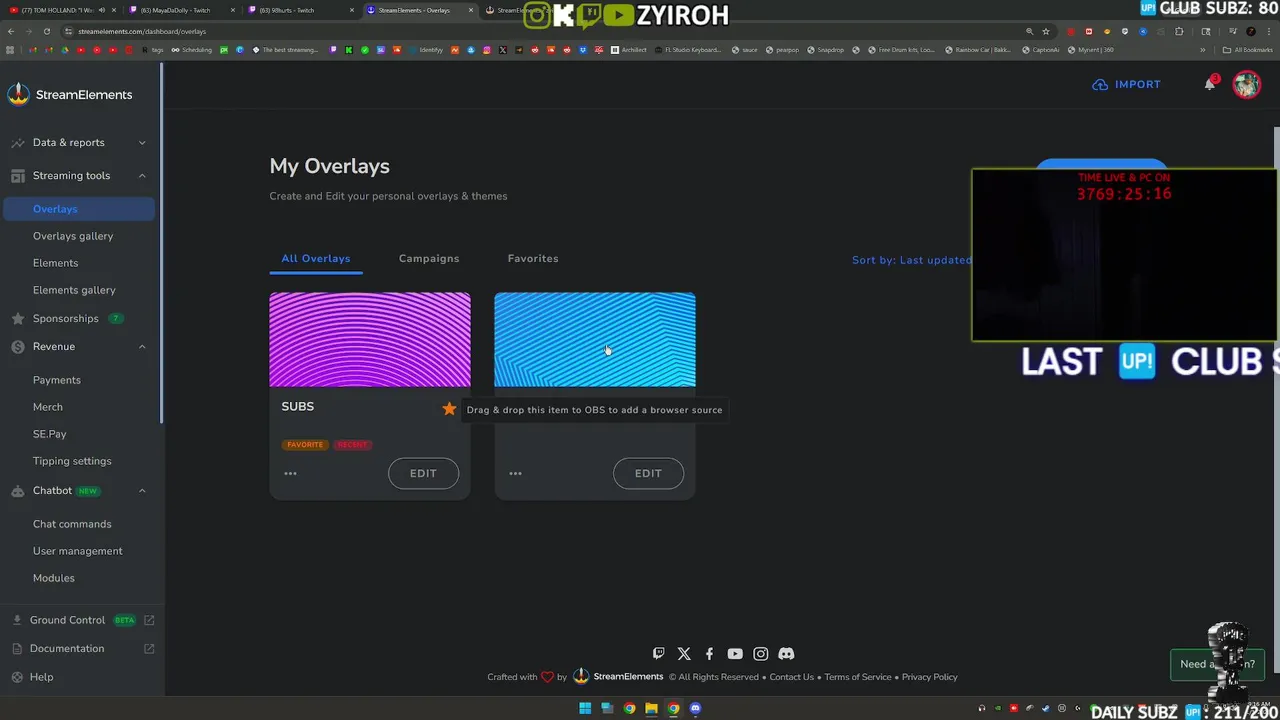Open the Windows Start button
Image resolution: width=1280 pixels, height=720 pixels.
tap(585, 709)
